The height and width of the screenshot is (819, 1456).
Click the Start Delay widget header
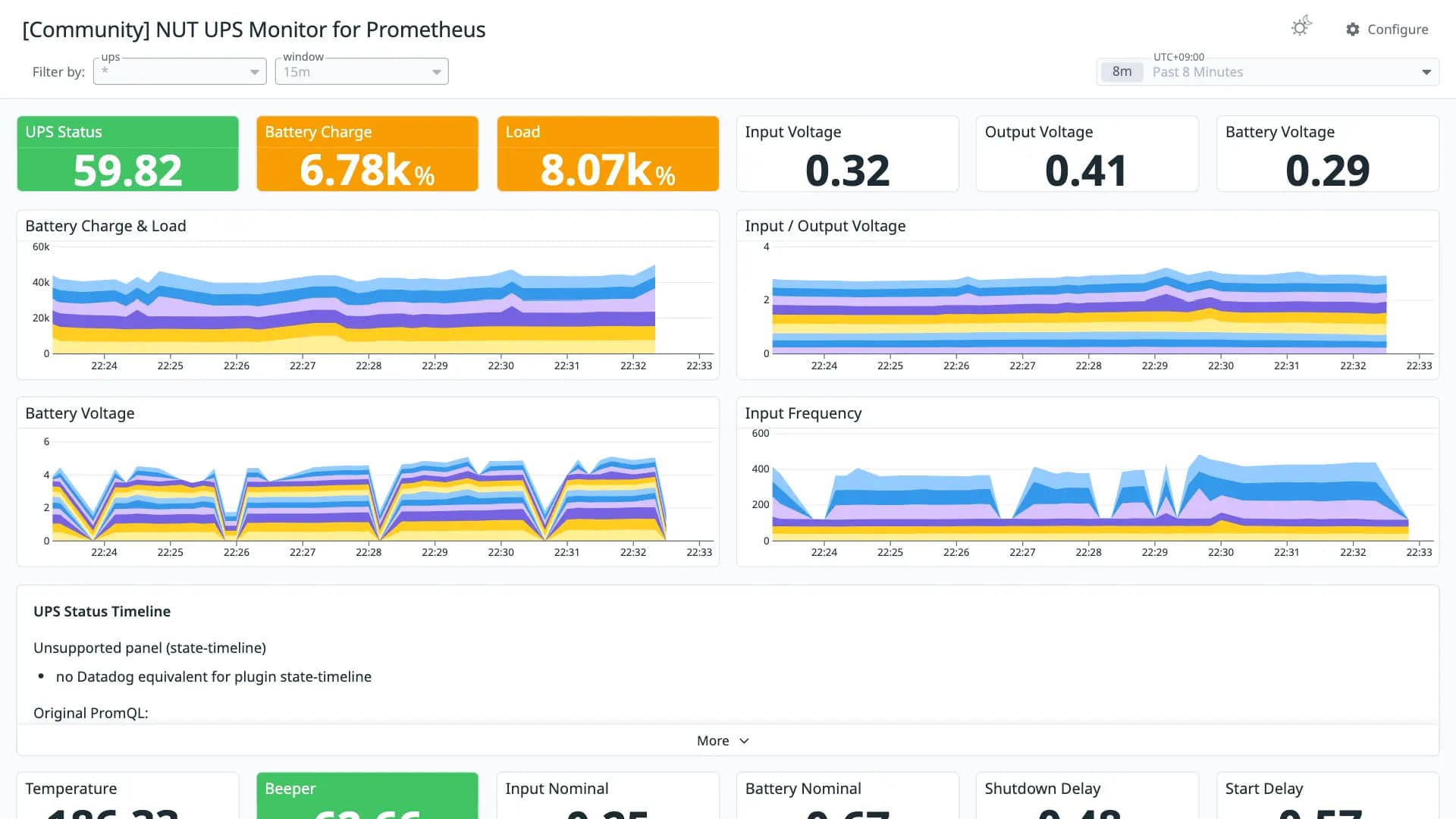[x=1264, y=789]
